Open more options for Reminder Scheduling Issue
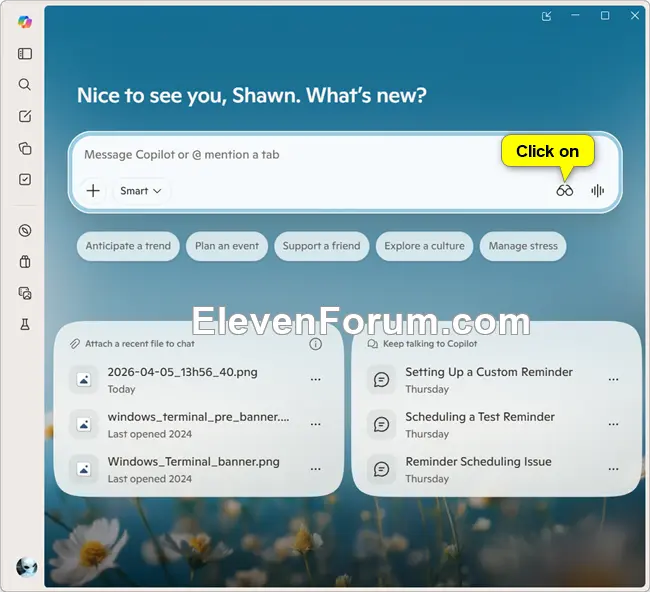This screenshot has width=650, height=592. (x=614, y=469)
